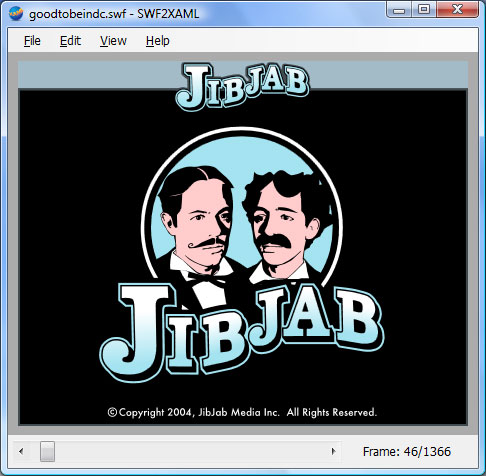Open the Edit menu
Viewport: 486px width, 476px height.
[70, 41]
